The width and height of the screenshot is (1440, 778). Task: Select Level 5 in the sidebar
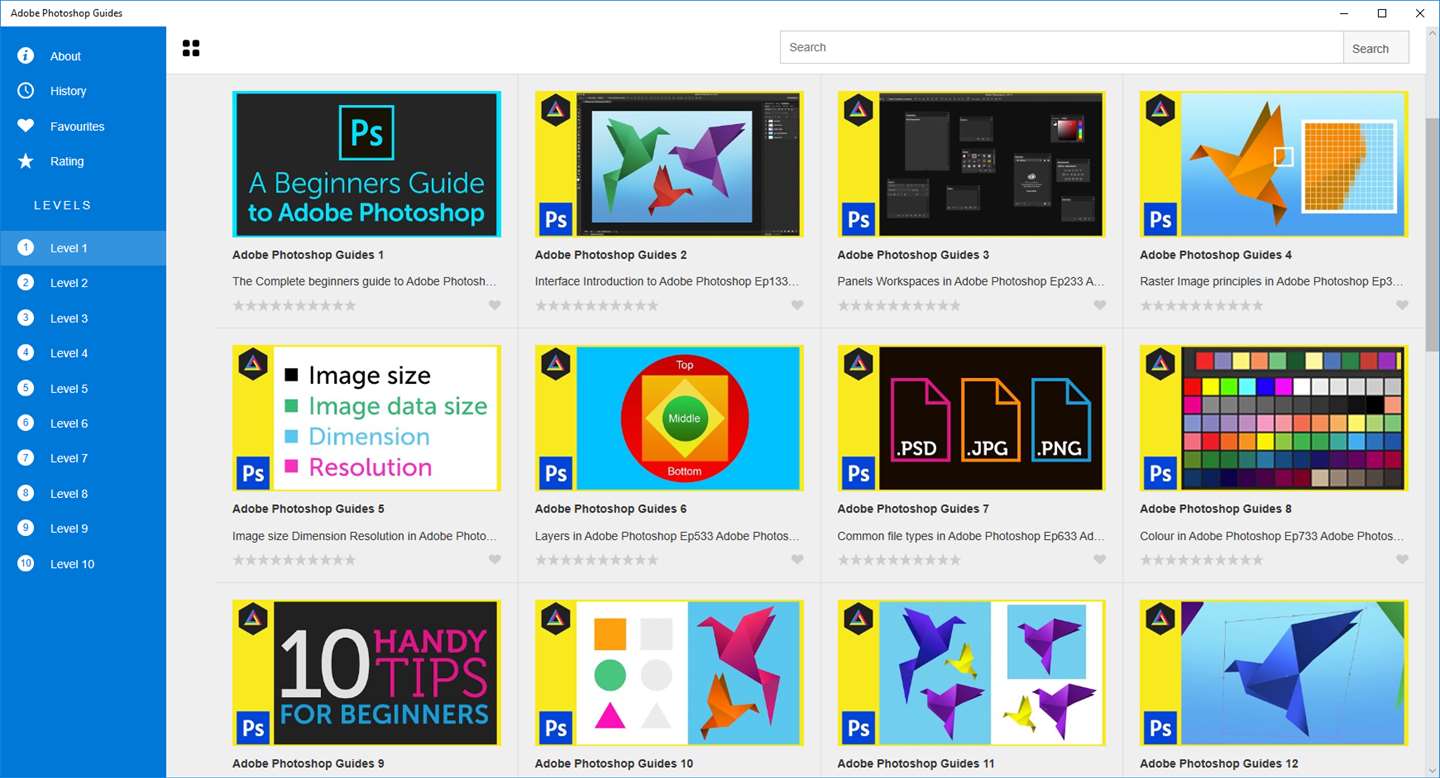[x=83, y=388]
